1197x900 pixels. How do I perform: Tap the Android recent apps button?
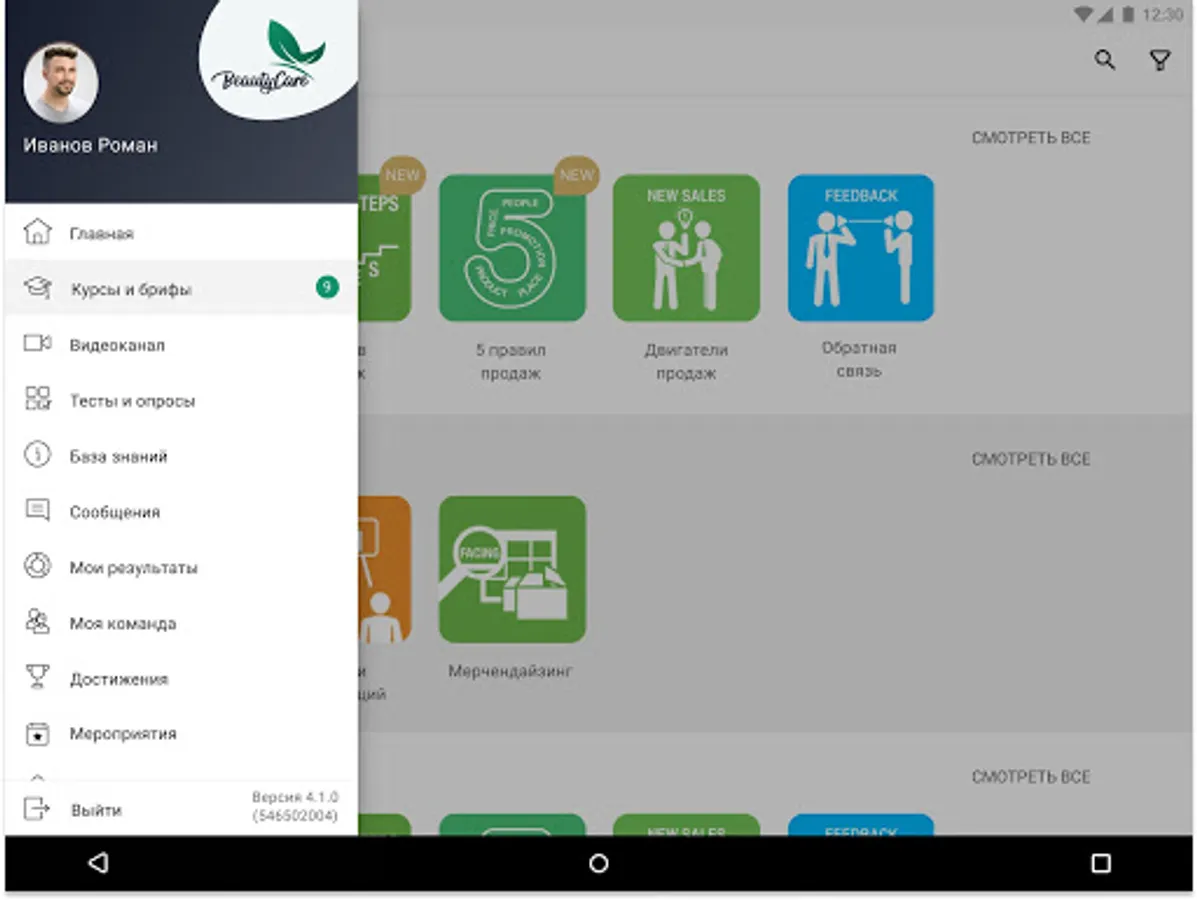(x=1101, y=863)
